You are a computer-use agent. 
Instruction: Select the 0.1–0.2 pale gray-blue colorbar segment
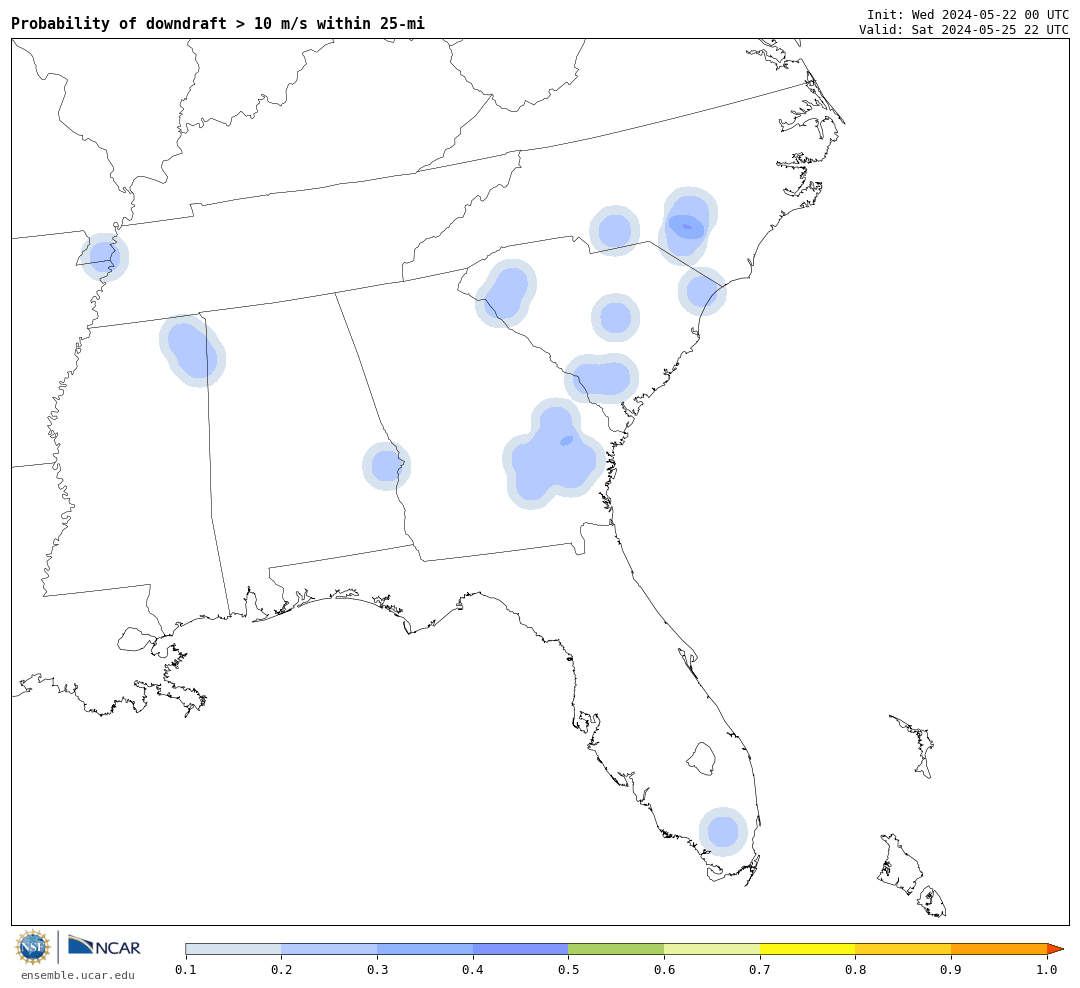point(233,949)
